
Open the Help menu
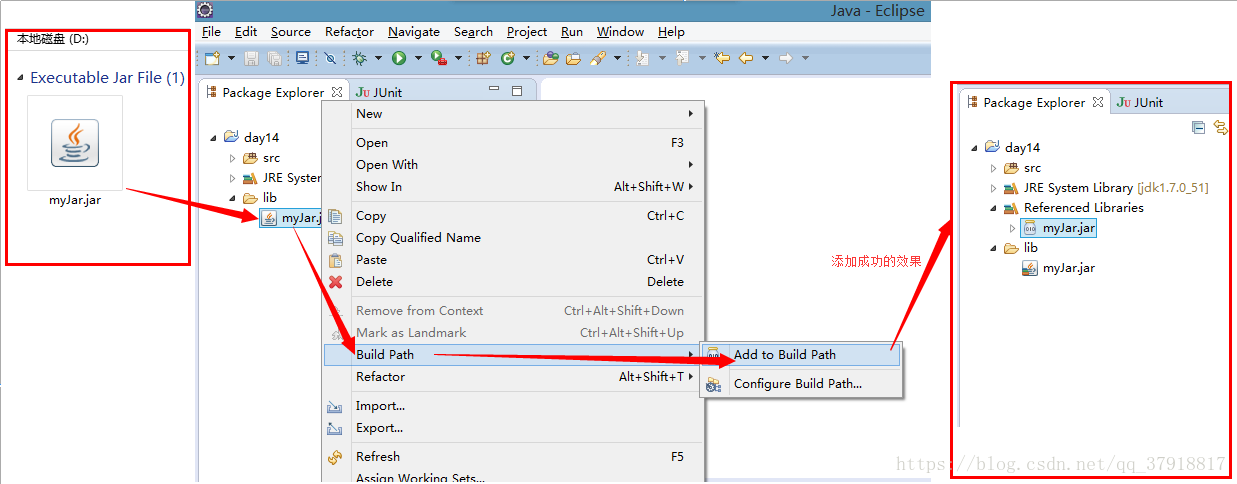pos(671,32)
